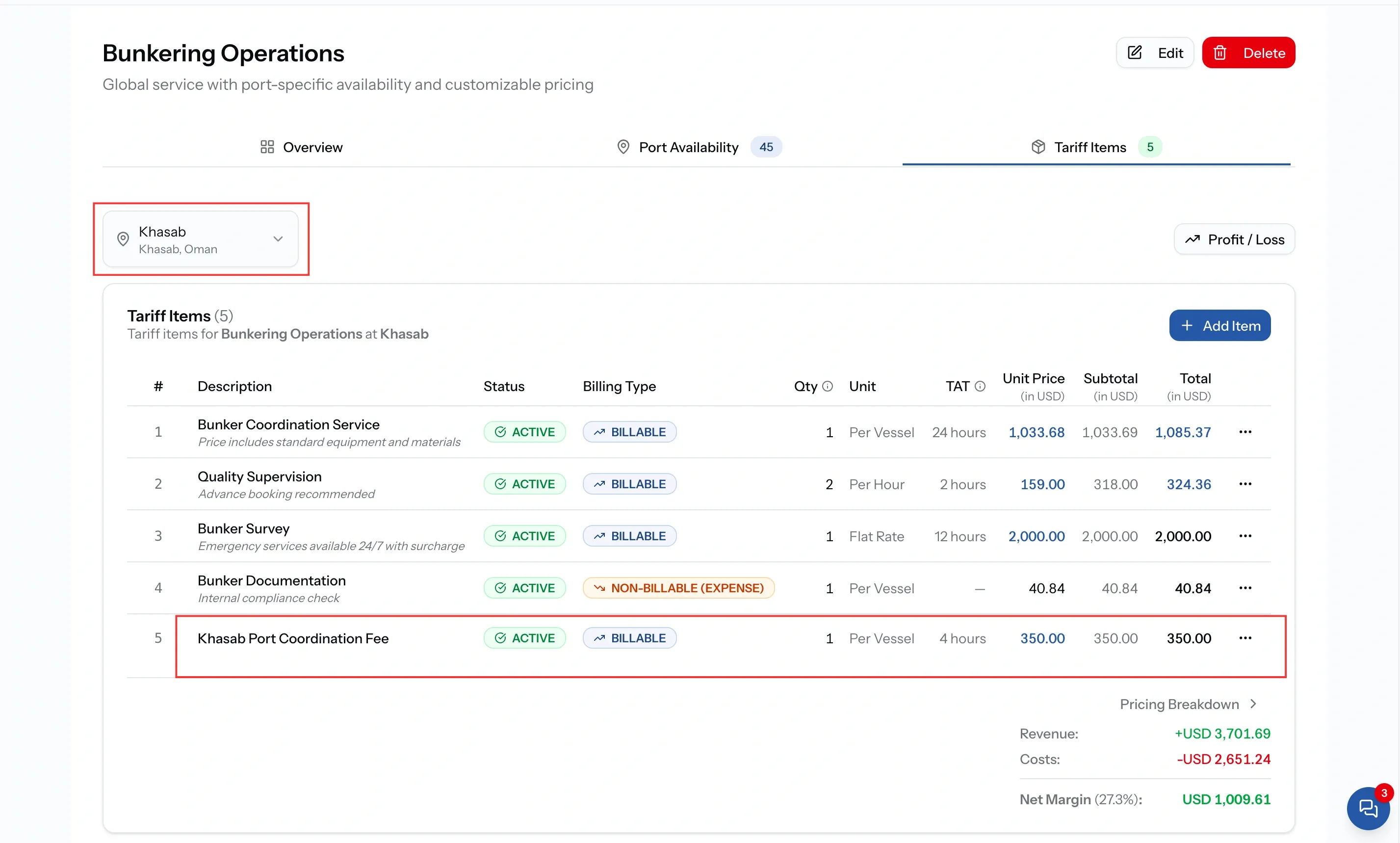Click the Delete trash icon
1400x843 pixels.
(1219, 53)
